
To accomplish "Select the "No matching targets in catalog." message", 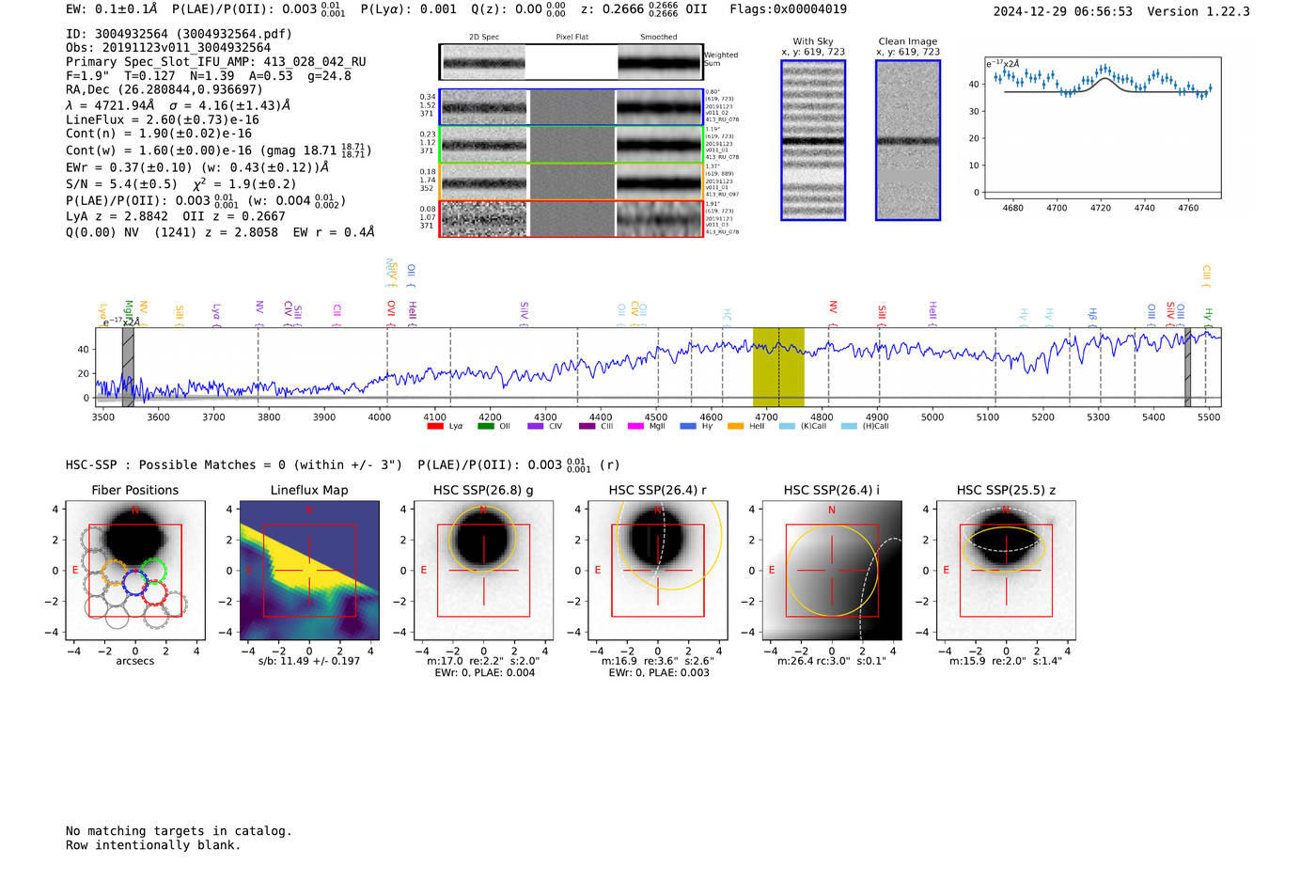I will click(179, 831).
